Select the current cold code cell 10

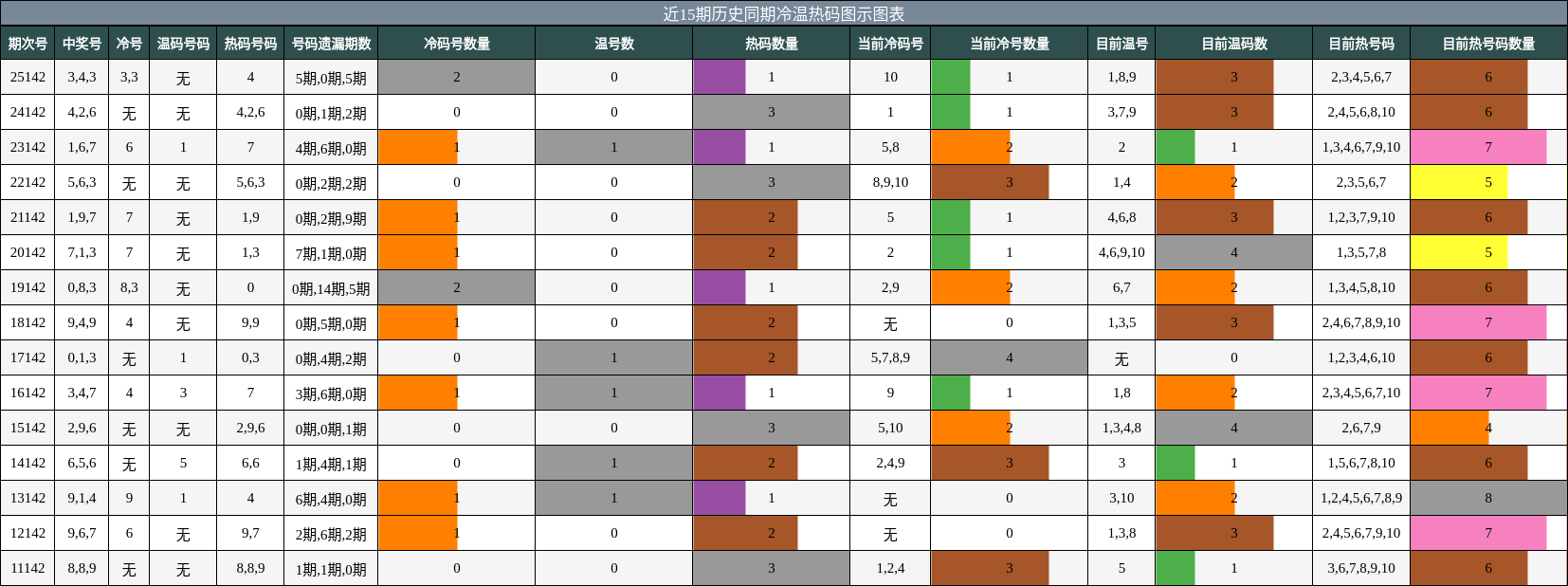[x=890, y=77]
